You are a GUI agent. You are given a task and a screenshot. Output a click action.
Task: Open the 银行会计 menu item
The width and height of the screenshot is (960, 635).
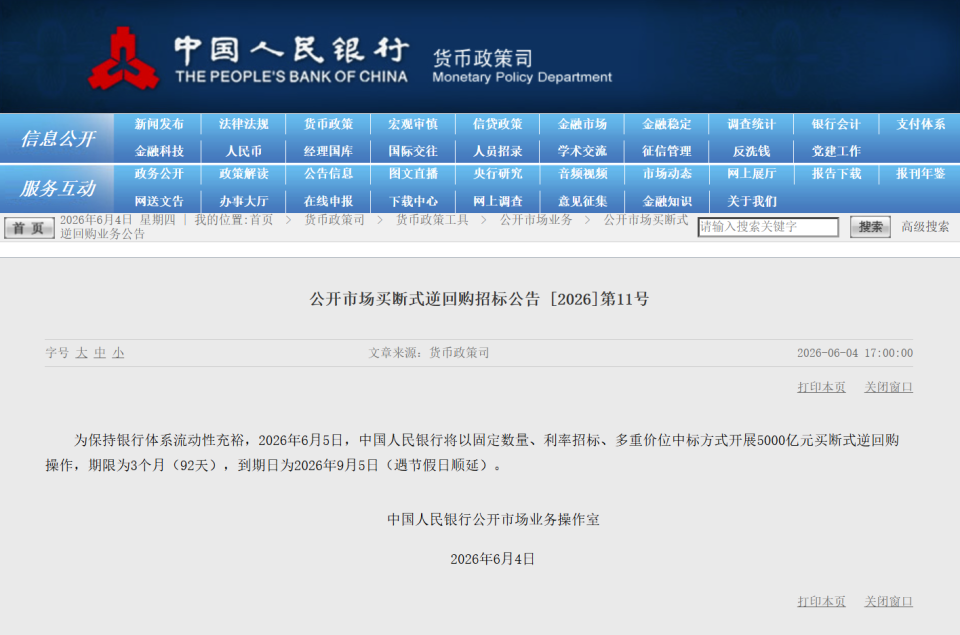tap(836, 124)
